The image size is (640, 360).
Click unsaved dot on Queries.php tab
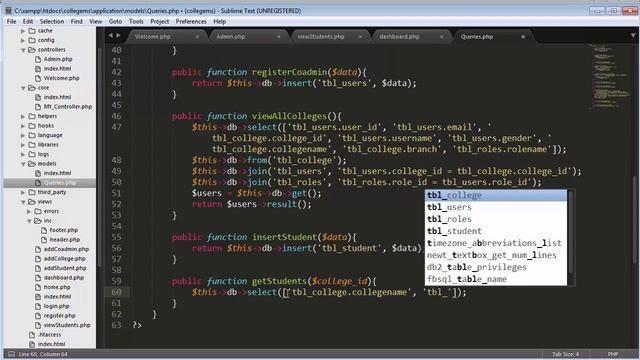click(523, 37)
